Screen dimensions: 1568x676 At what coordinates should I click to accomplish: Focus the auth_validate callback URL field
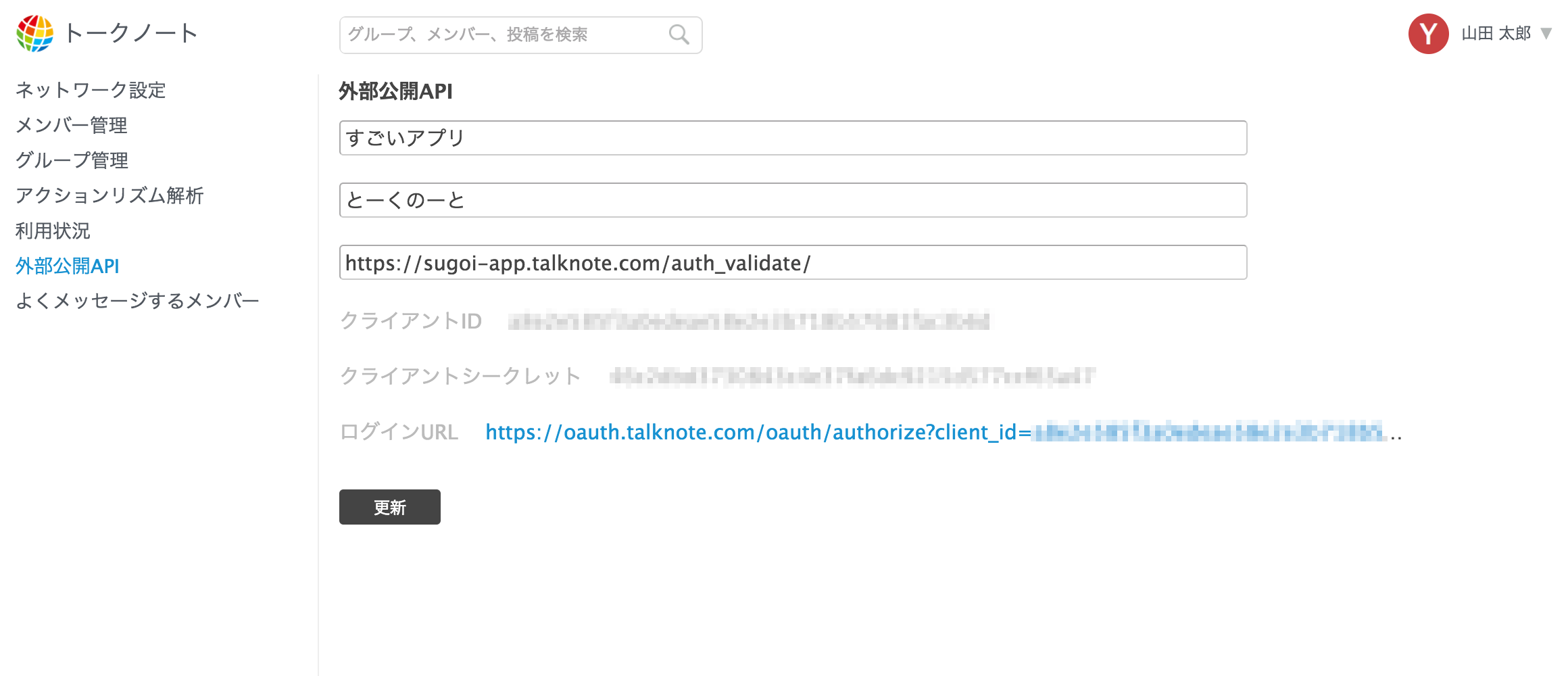pos(791,262)
